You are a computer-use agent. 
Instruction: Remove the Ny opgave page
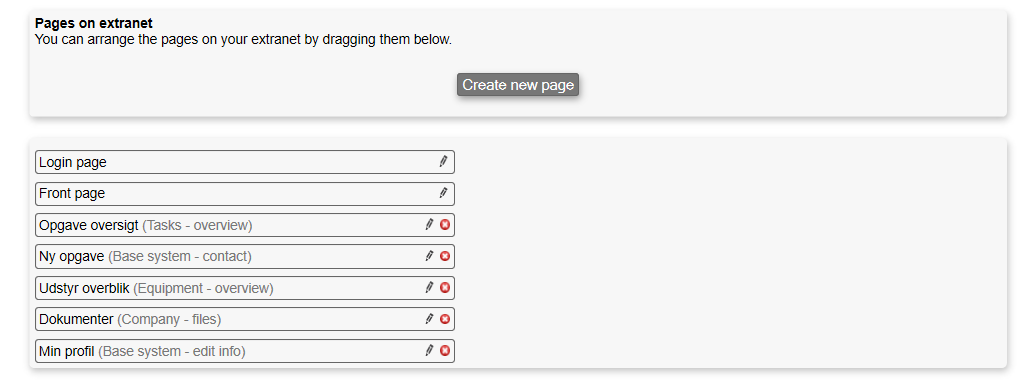click(x=445, y=256)
